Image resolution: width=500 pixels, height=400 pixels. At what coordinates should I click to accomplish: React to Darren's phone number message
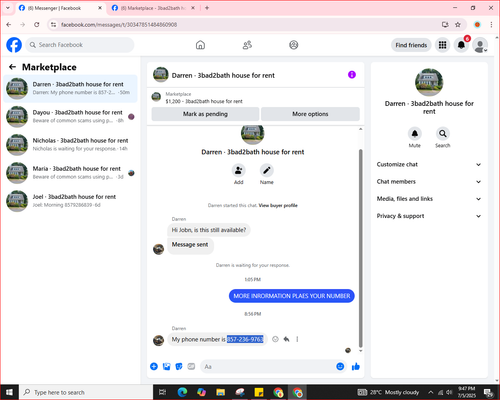click(x=275, y=339)
